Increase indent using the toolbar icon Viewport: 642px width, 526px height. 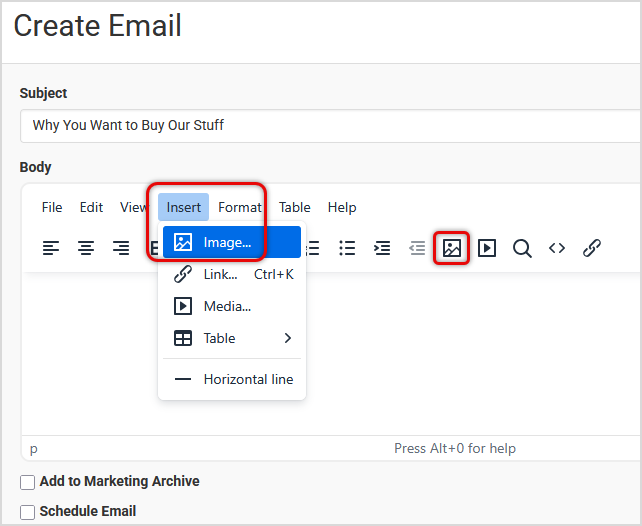click(382, 248)
